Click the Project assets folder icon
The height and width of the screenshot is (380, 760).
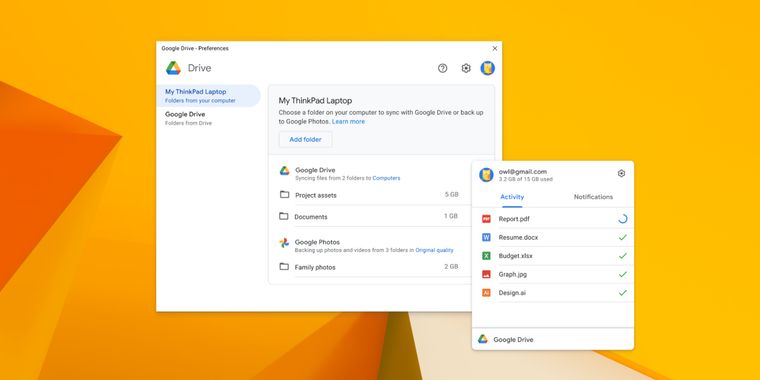[285, 194]
